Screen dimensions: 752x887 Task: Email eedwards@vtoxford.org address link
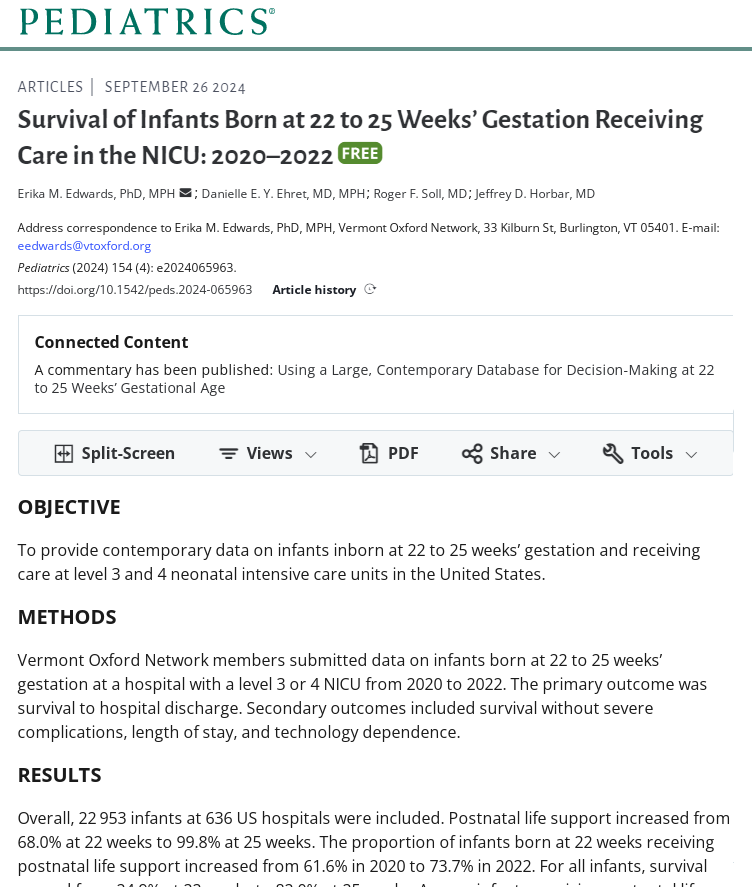84,246
